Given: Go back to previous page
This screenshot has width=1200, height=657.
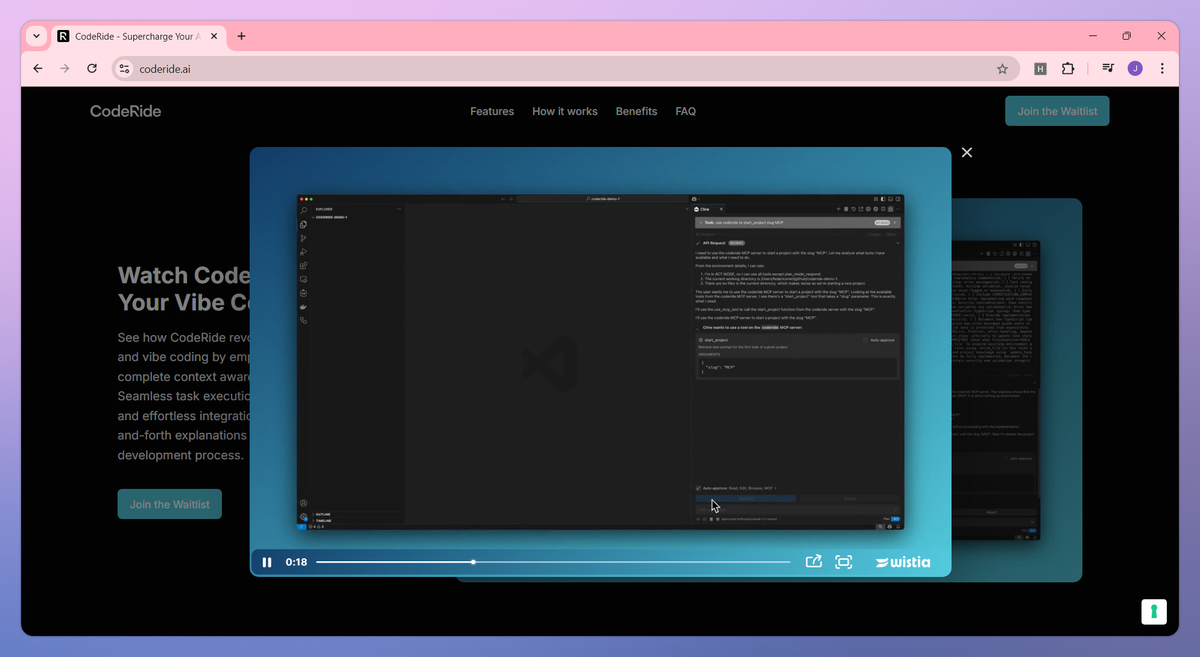Looking at the screenshot, I should [38, 69].
